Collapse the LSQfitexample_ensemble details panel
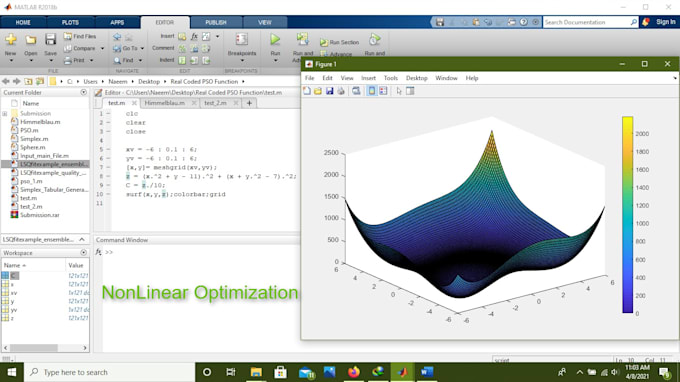680x382 pixels. (82, 239)
